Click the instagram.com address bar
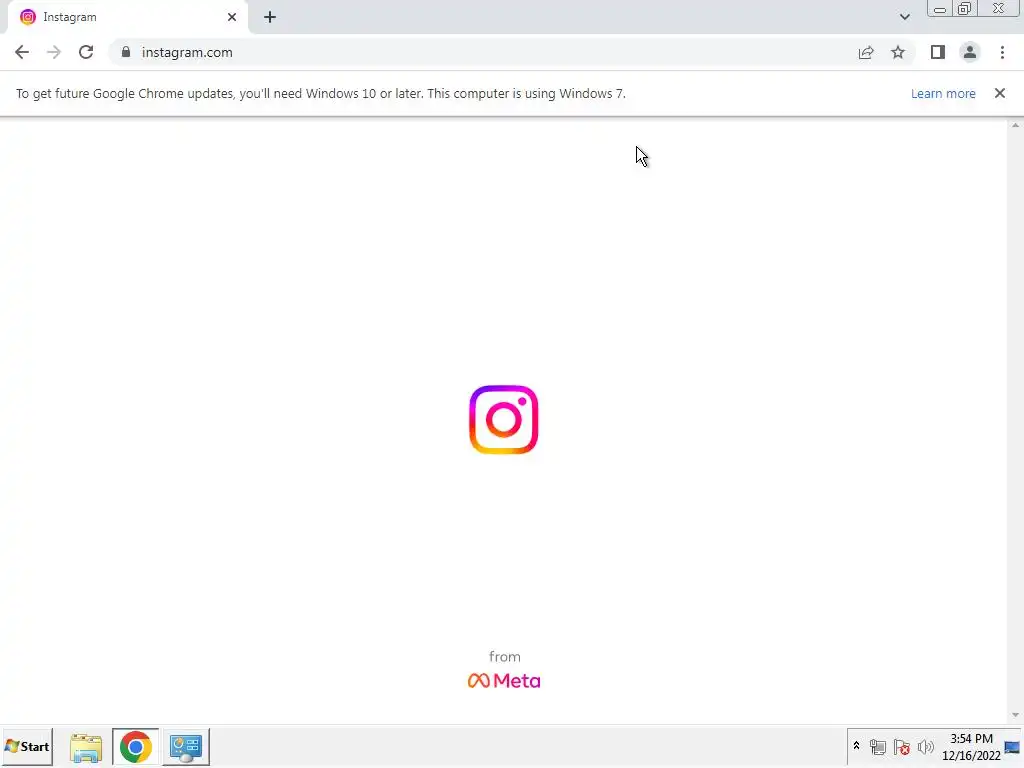Screen dimensions: 1024x768 (x=483, y=52)
